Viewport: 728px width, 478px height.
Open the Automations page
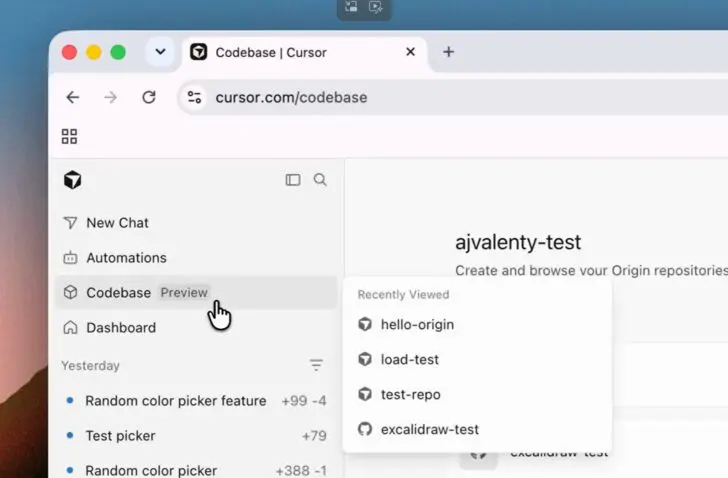[195, 258]
